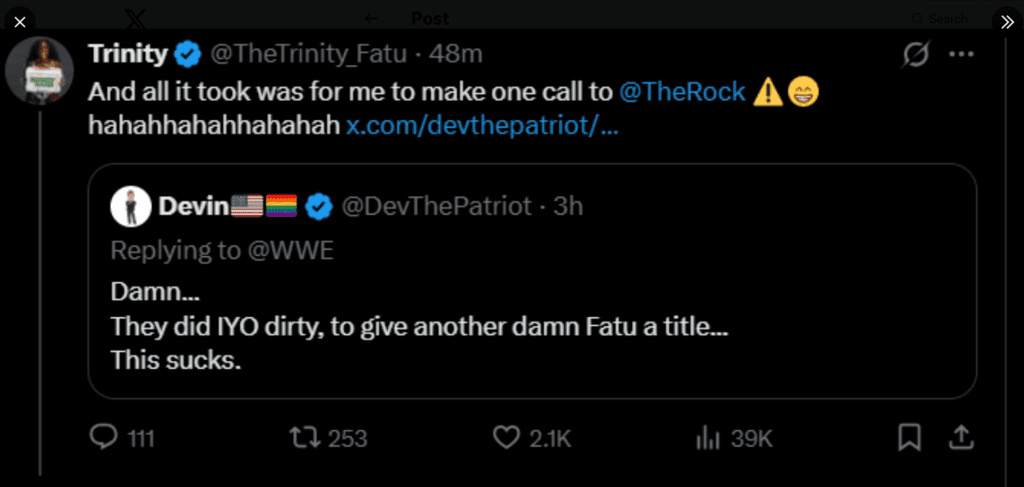Close the post overlay with the X button

[x=19, y=21]
